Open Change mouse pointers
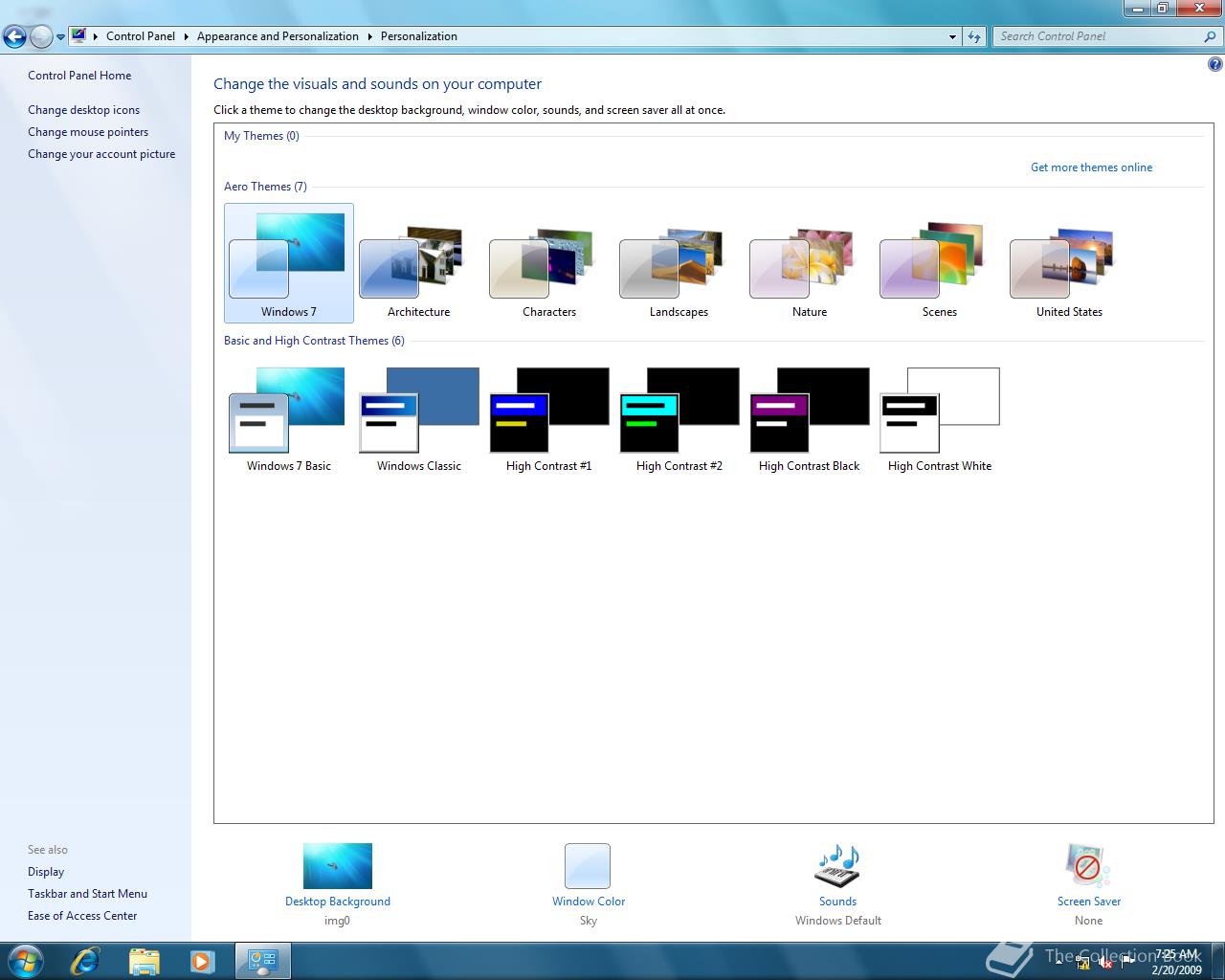 click(x=88, y=132)
